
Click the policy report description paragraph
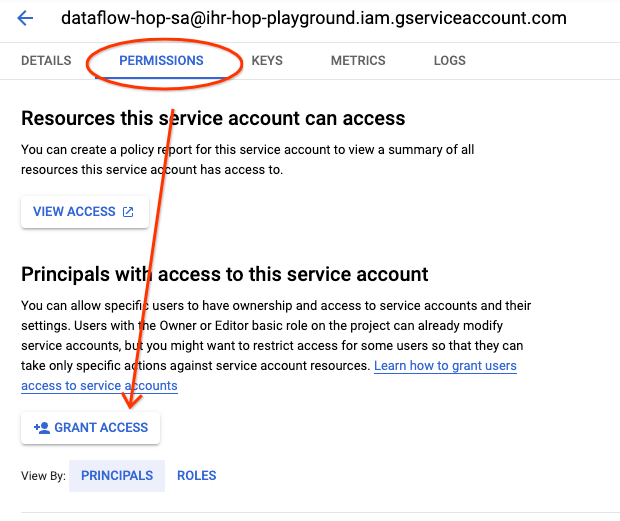tap(247, 160)
